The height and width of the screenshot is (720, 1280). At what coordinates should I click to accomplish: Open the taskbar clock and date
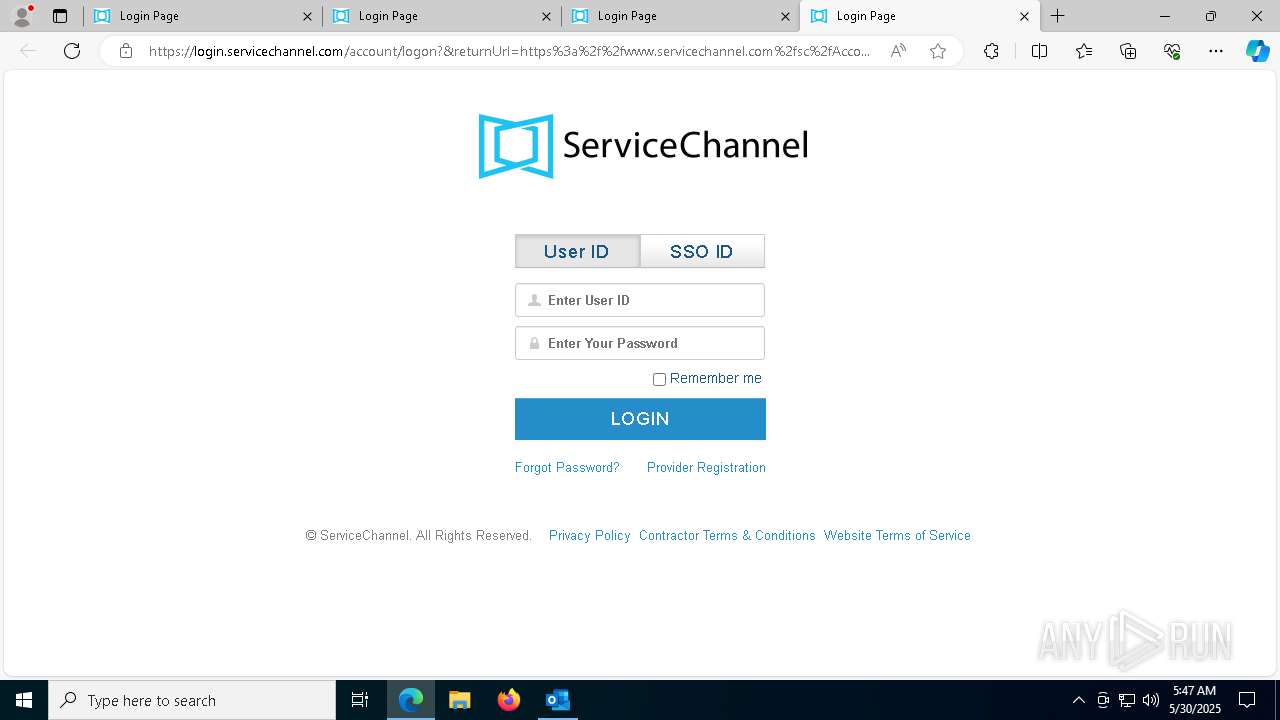1195,700
